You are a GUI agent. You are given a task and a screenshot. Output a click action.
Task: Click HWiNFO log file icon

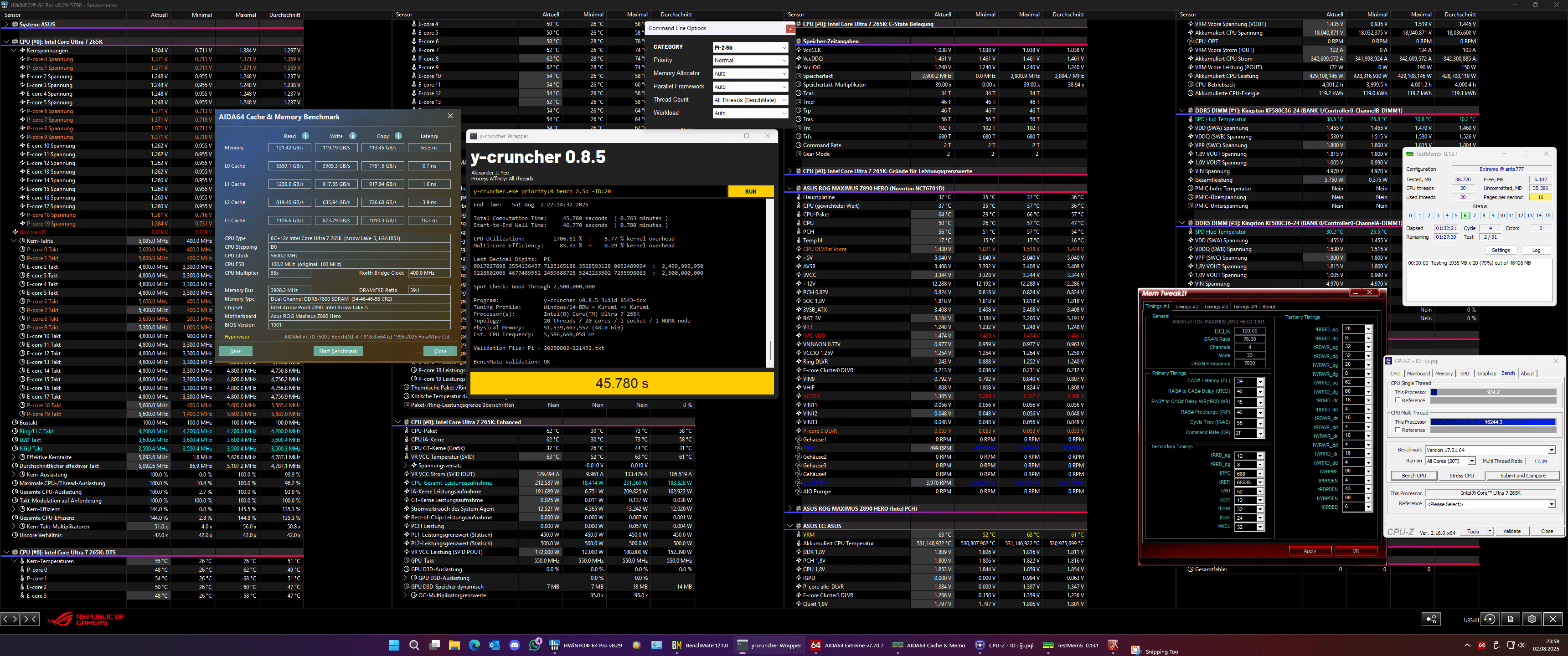(x=1510, y=619)
